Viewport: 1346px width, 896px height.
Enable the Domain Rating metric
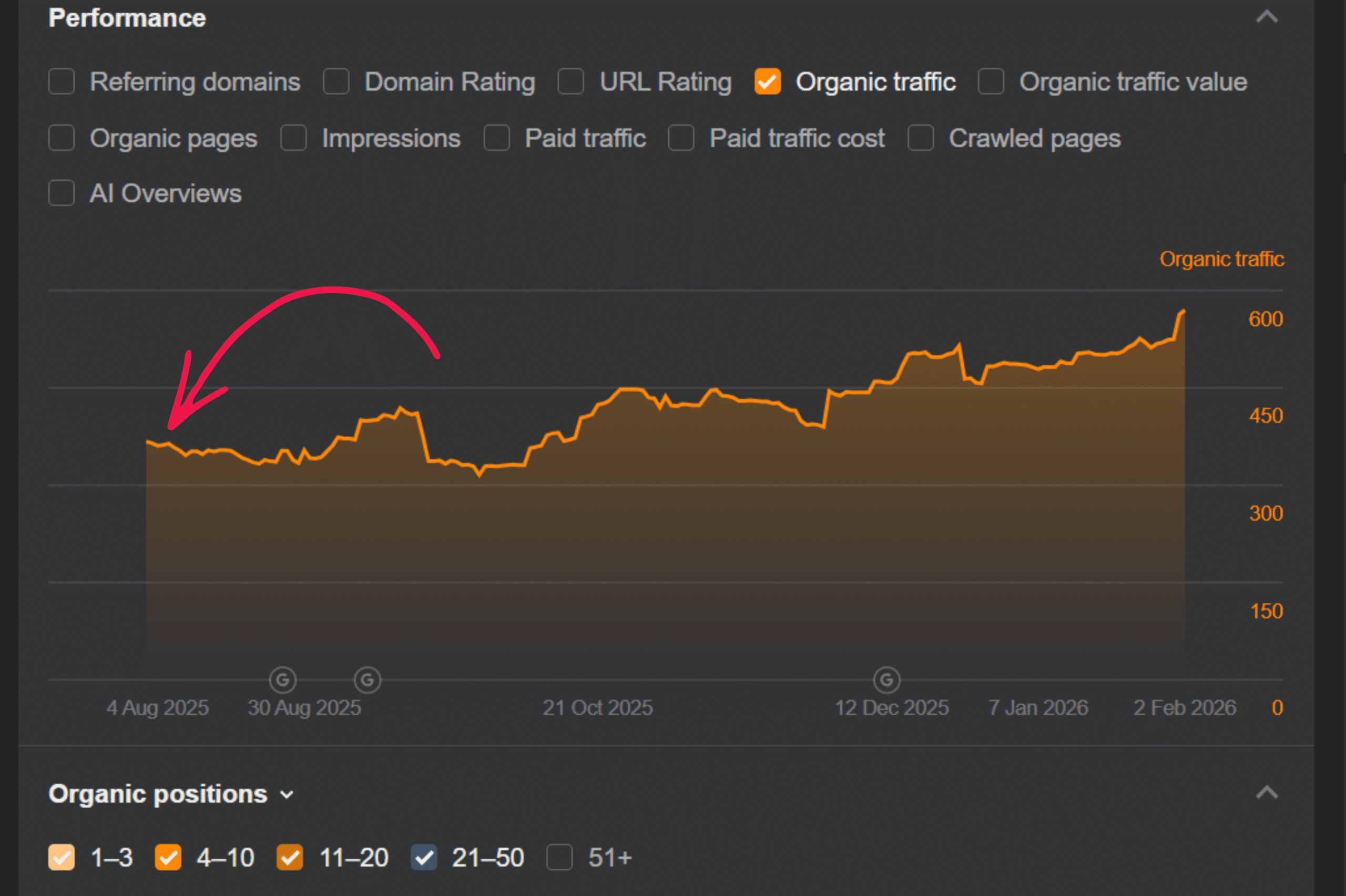point(336,81)
